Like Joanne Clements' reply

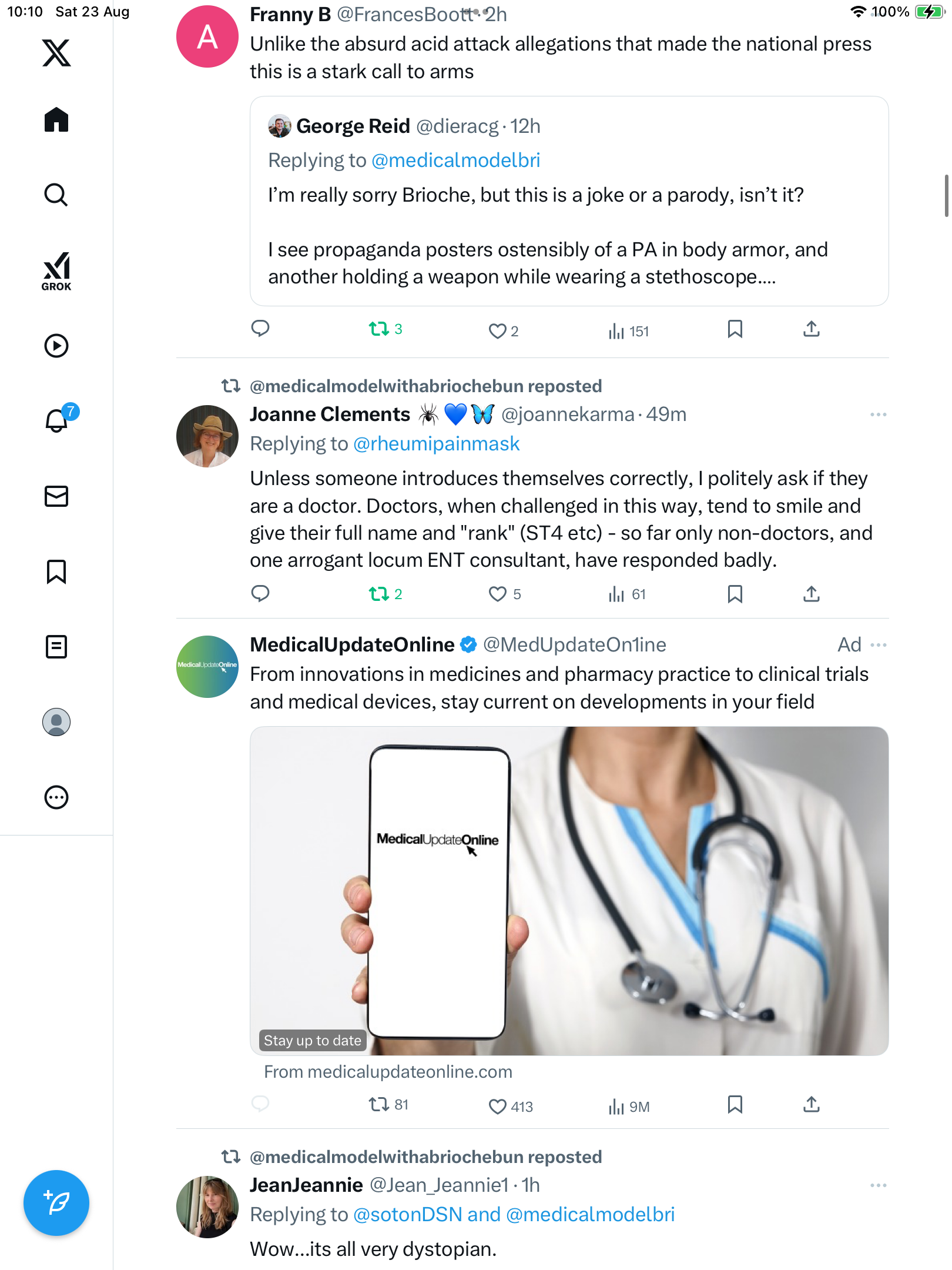[x=497, y=594]
